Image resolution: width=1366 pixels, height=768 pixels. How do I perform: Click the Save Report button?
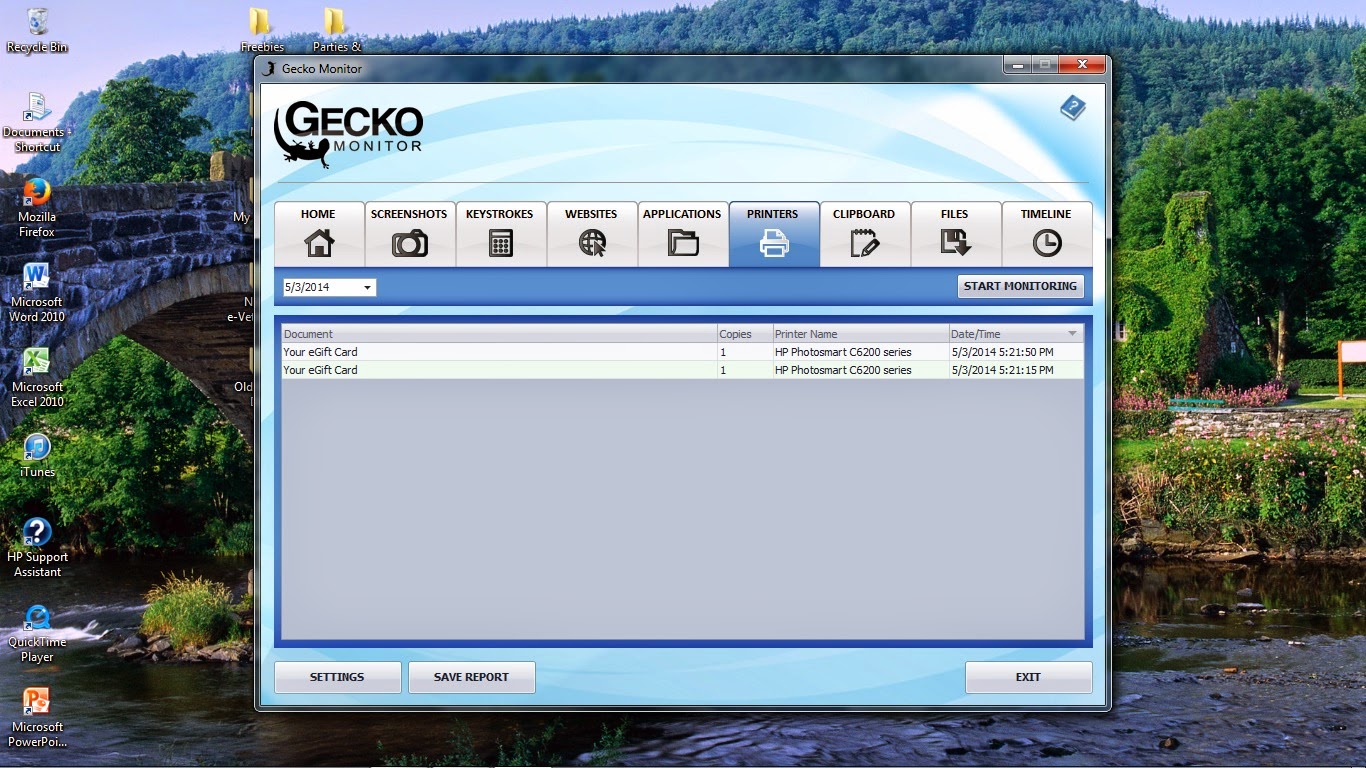point(471,677)
